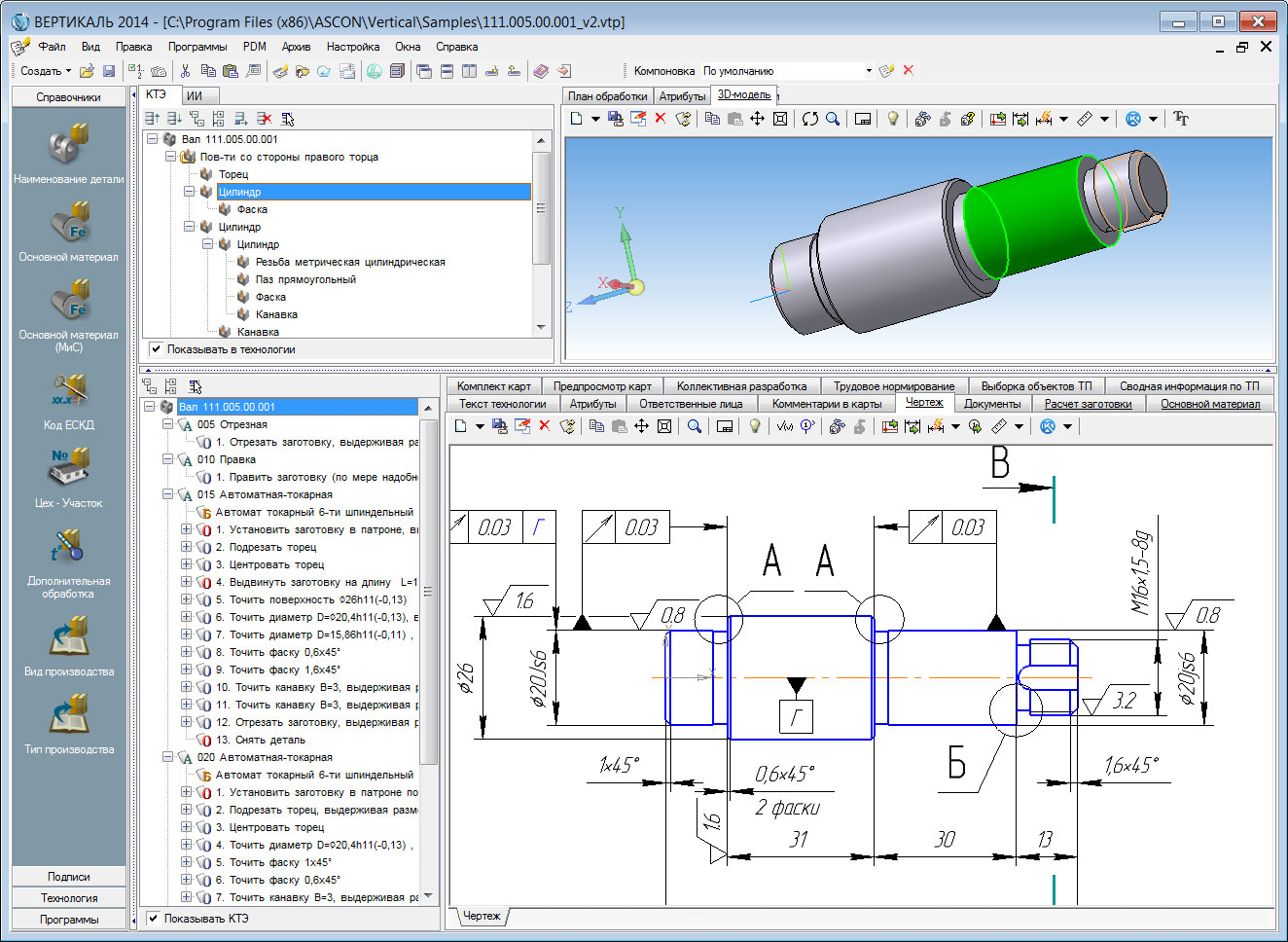Image resolution: width=1288 pixels, height=942 pixels.
Task: Open the PDM menu
Action: point(255,47)
